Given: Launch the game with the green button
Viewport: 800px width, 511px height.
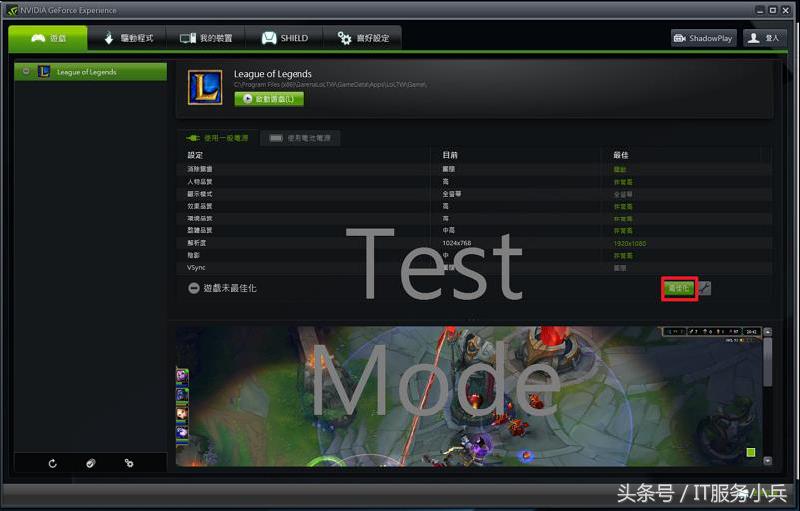Looking at the screenshot, I should [269, 99].
